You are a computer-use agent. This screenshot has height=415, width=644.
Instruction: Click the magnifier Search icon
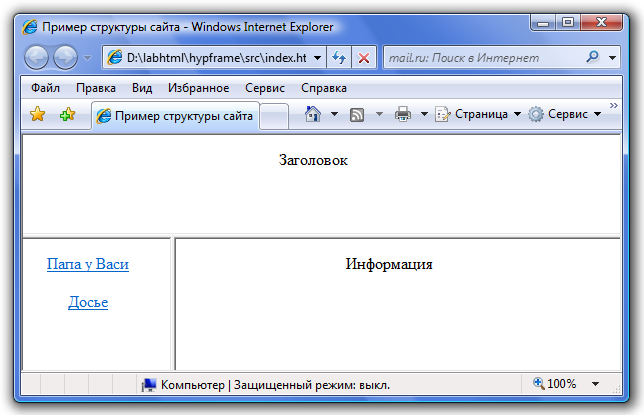pyautogui.click(x=593, y=57)
